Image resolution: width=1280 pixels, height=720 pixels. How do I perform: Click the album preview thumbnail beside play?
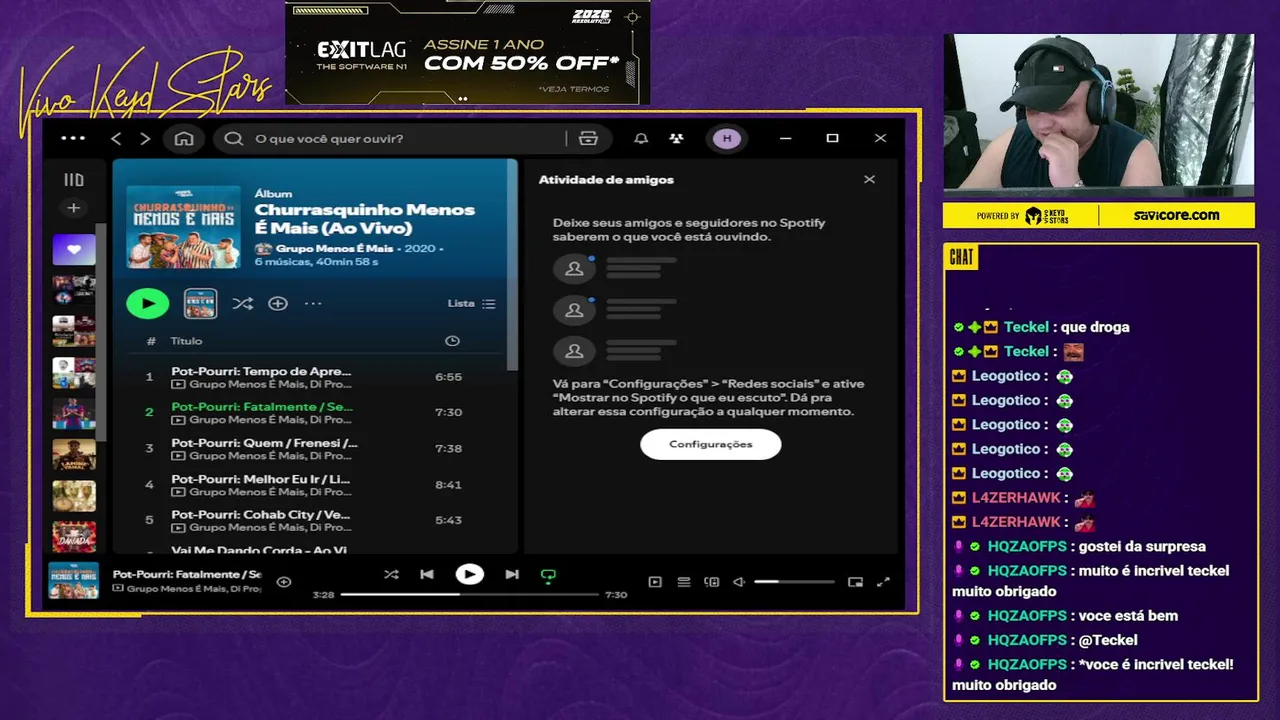tap(200, 303)
